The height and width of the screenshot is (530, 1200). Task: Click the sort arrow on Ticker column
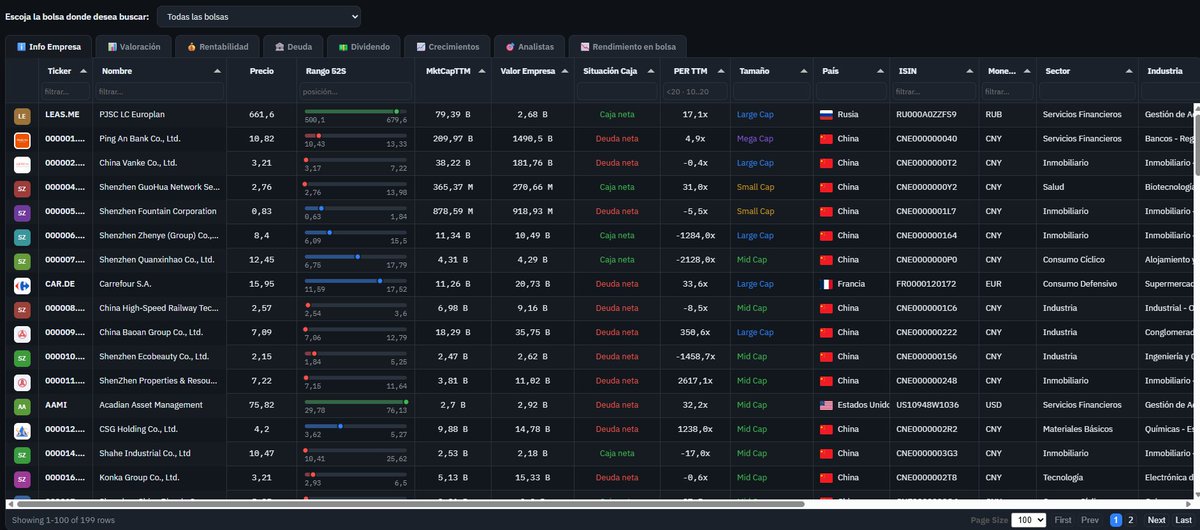(x=84, y=71)
